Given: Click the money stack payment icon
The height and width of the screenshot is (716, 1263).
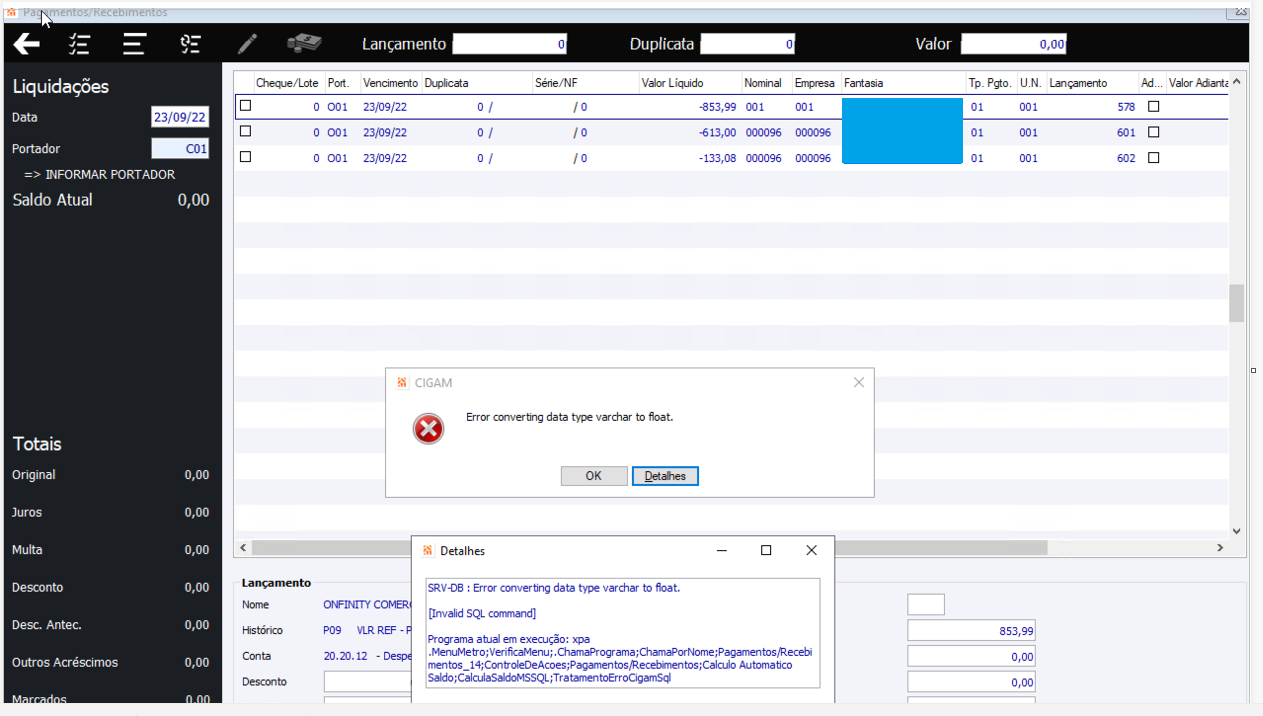Looking at the screenshot, I should pos(305,43).
